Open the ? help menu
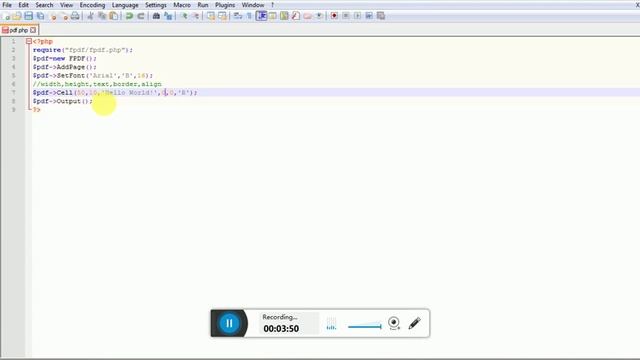This screenshot has width=640, height=360. [272, 5]
